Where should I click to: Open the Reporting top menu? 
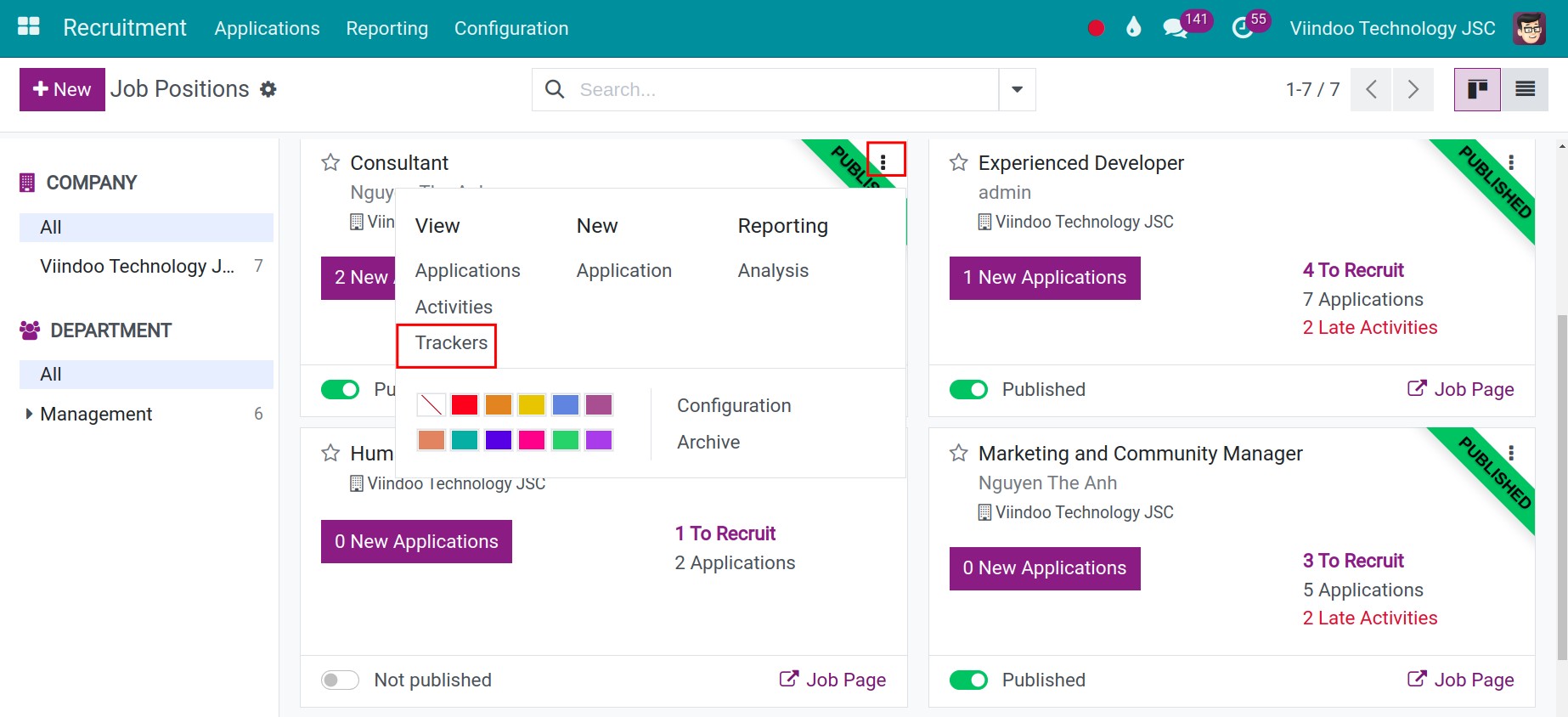coord(386,28)
